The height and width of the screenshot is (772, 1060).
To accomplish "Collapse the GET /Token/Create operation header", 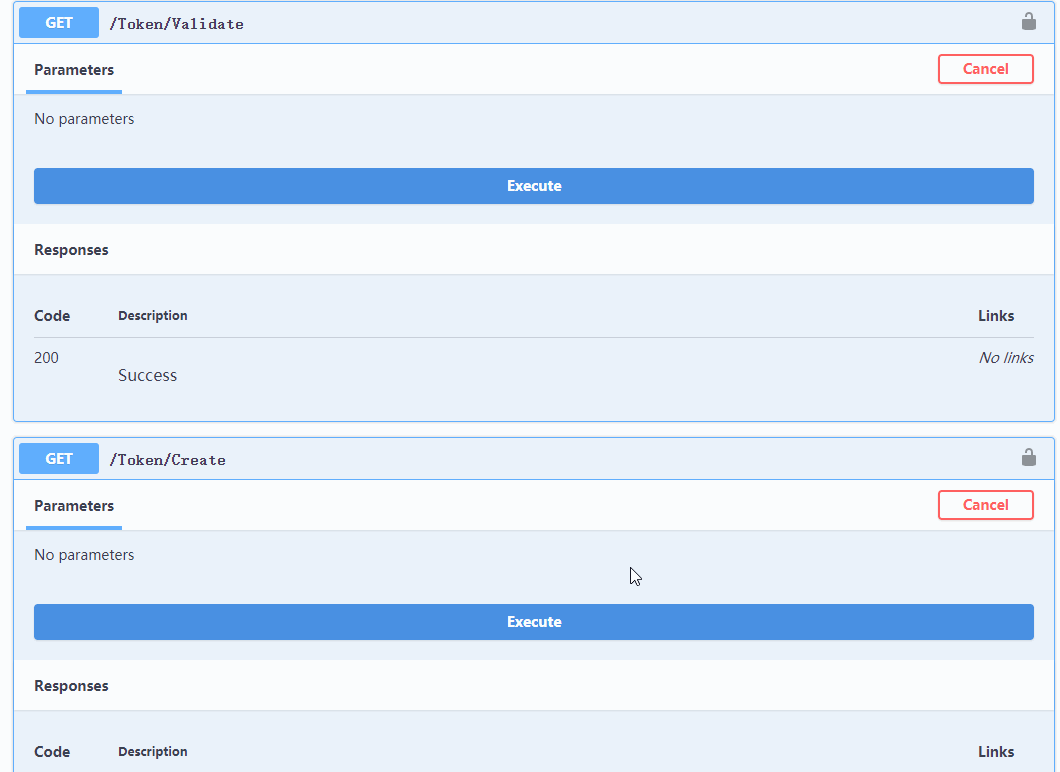I will pyautogui.click(x=533, y=459).
